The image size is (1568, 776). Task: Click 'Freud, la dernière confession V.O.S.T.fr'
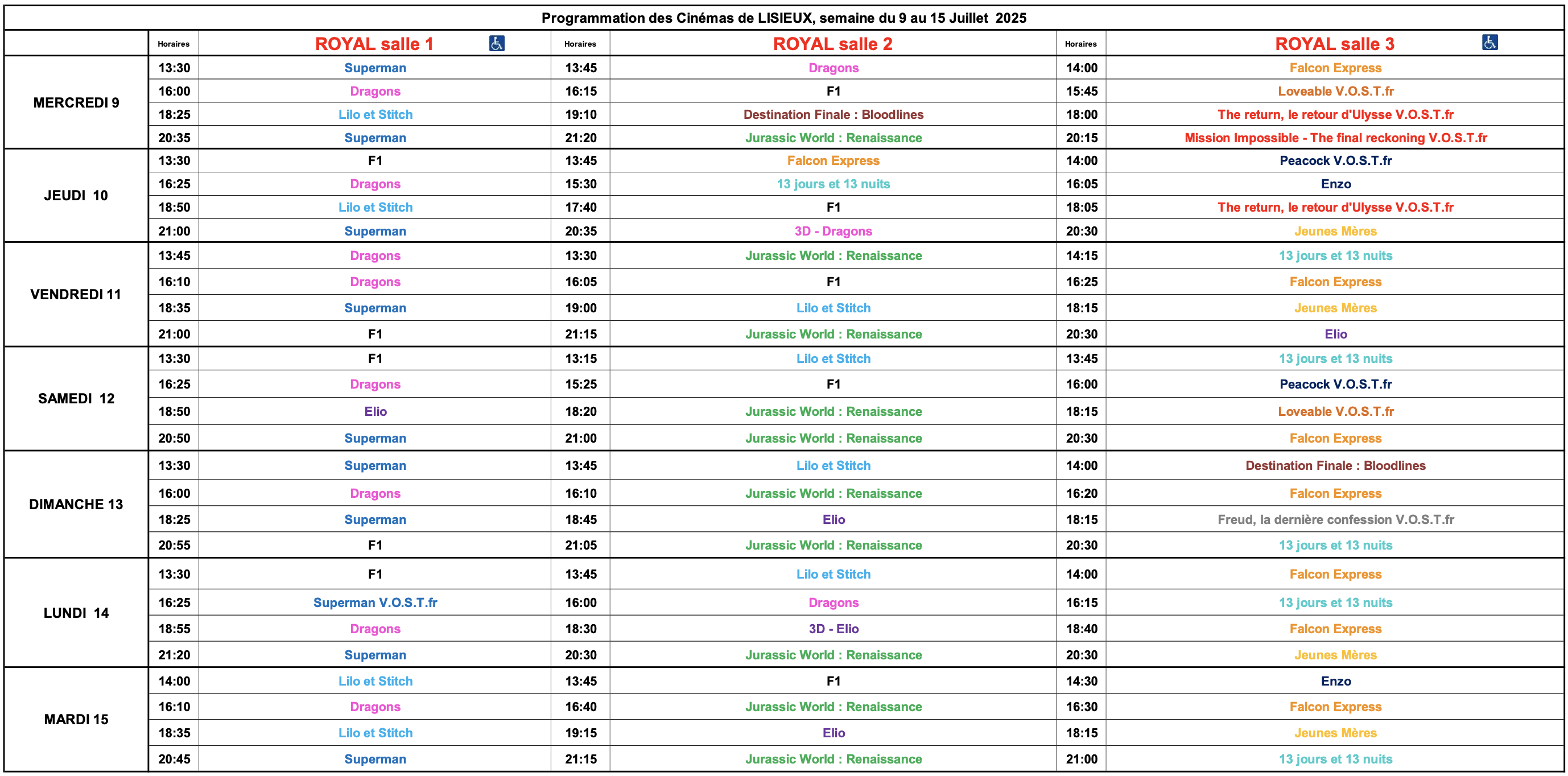point(1335,520)
